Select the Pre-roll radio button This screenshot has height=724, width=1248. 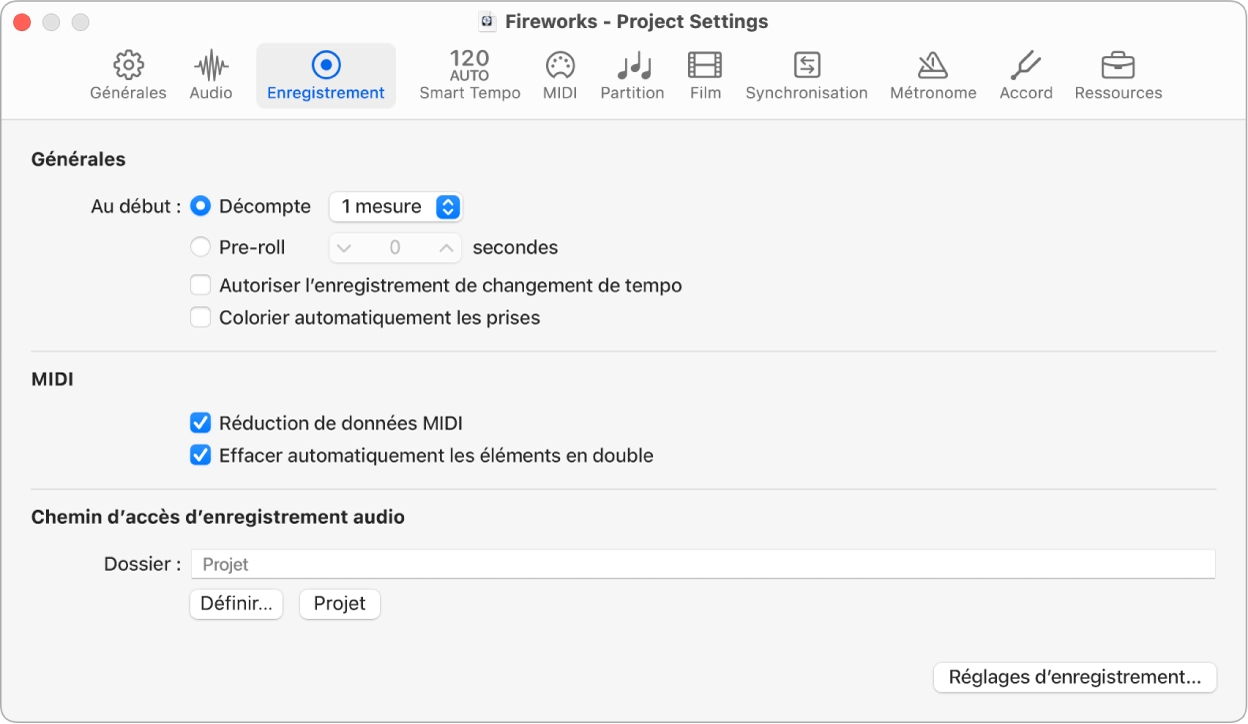[x=201, y=247]
